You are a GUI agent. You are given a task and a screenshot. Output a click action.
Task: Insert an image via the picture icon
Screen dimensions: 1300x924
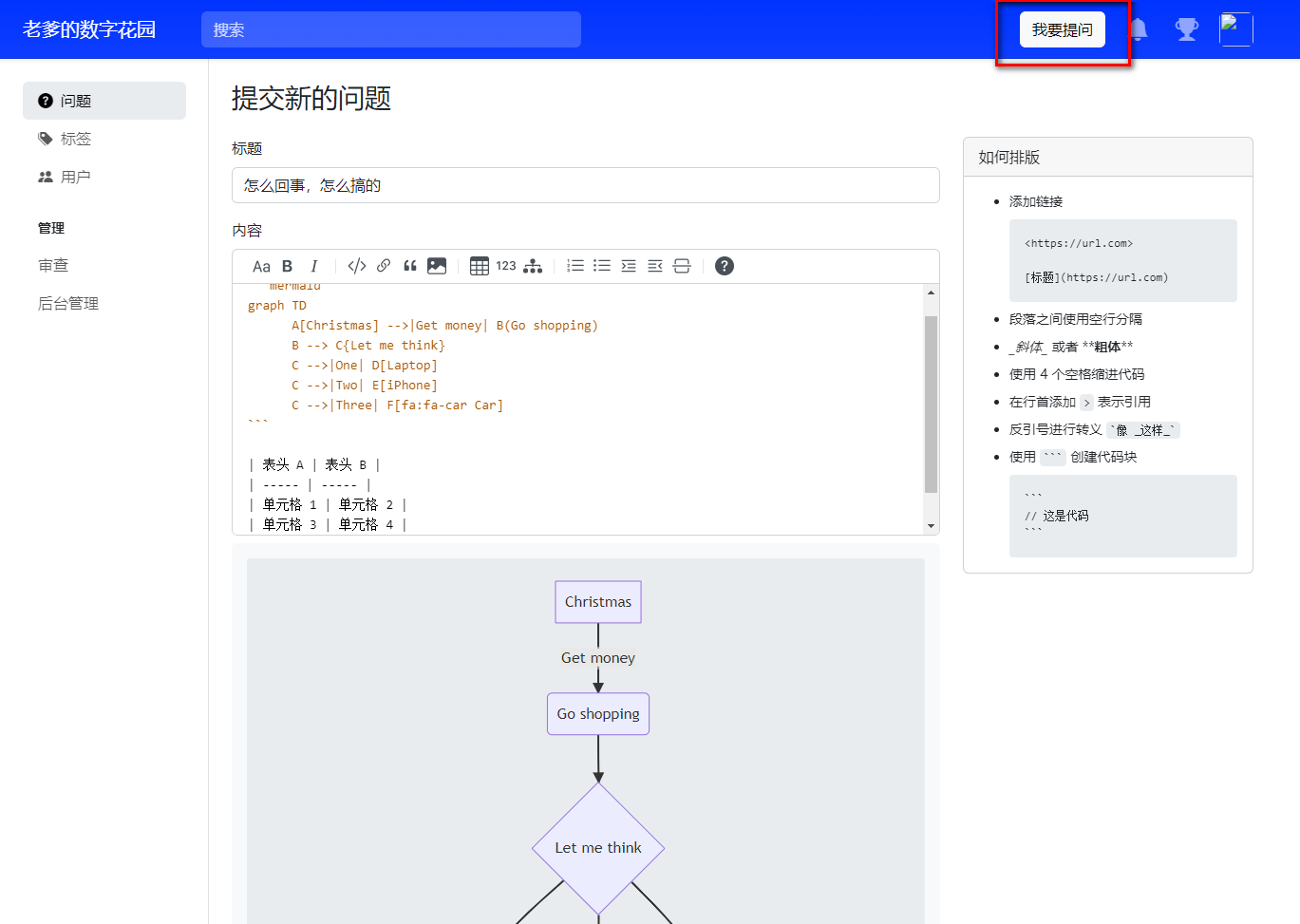pyautogui.click(x=437, y=267)
